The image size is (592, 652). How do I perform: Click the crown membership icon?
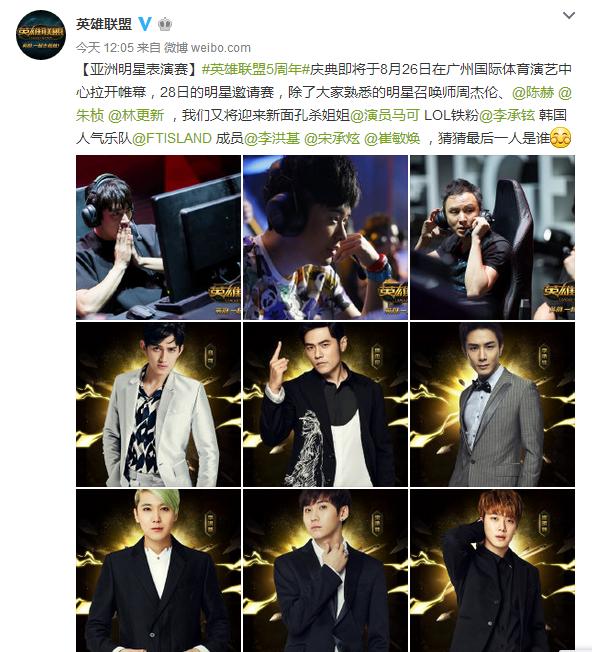[x=165, y=25]
